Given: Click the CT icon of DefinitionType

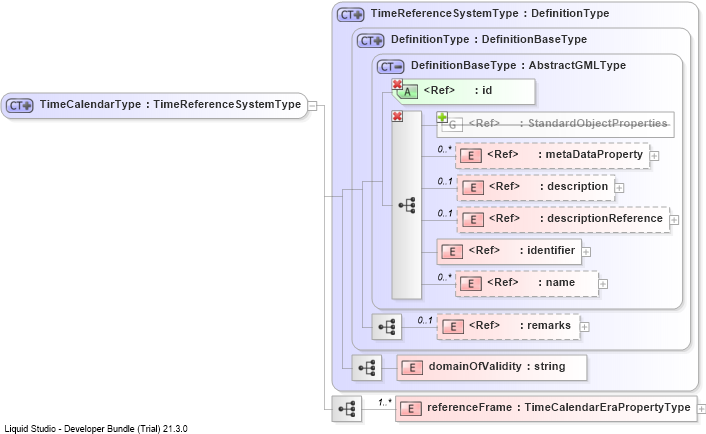Looking at the screenshot, I should tap(371, 41).
